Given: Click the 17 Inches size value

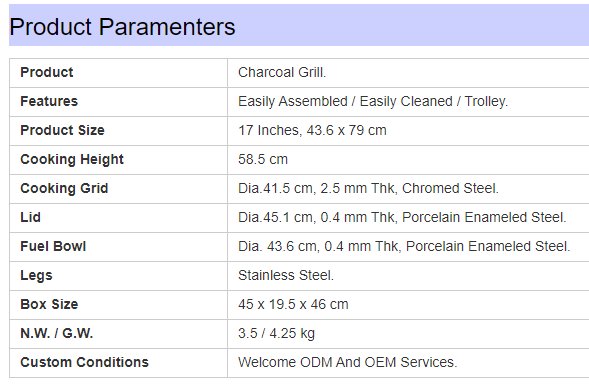Looking at the screenshot, I should pyautogui.click(x=312, y=130).
